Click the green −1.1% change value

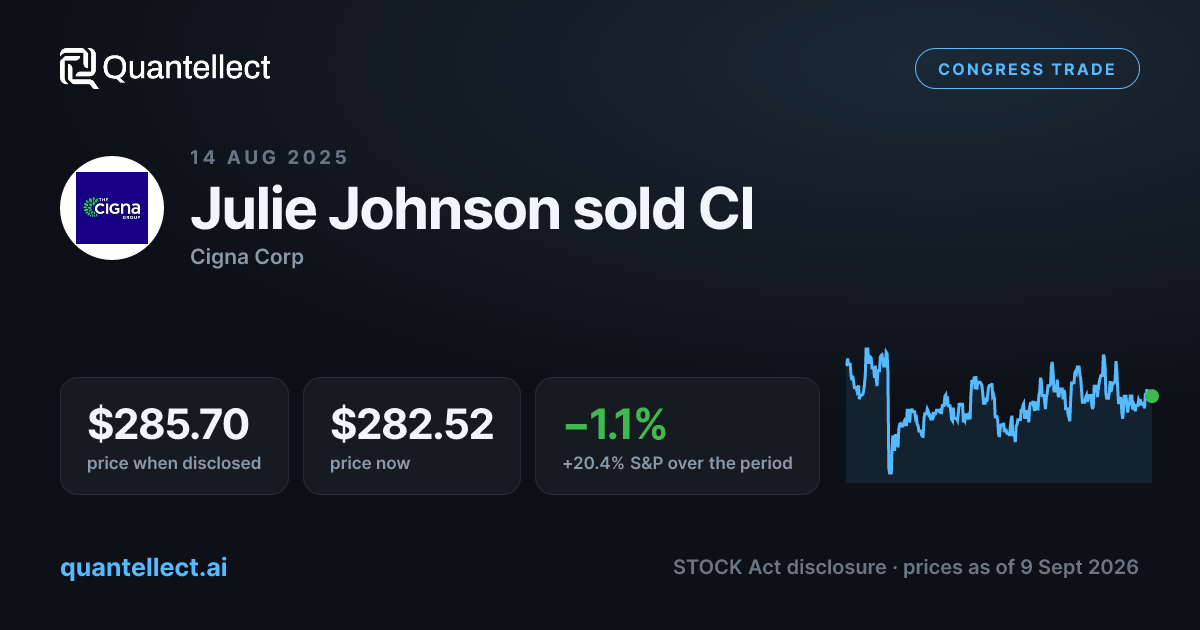[615, 425]
